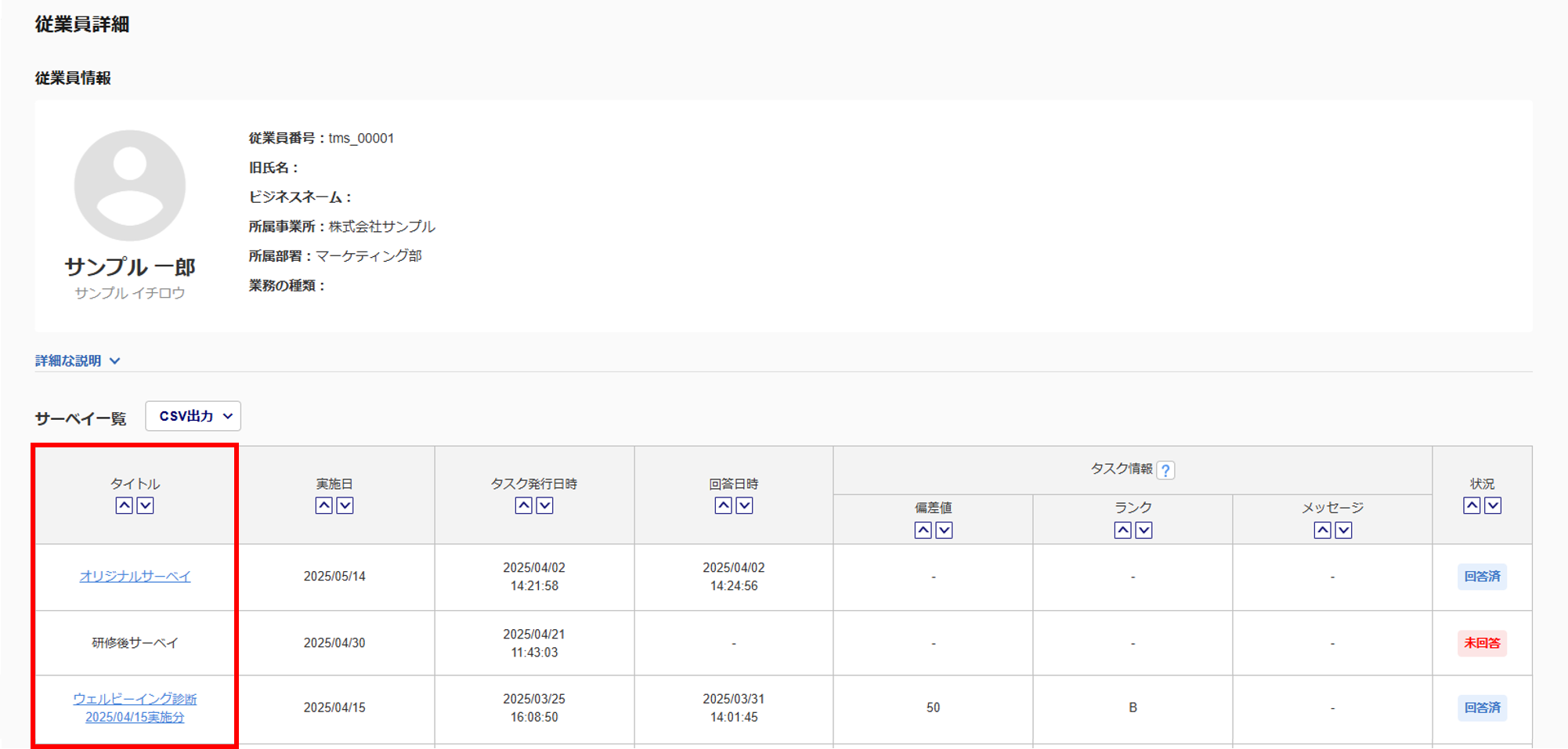Open the CSV出力 dropdown
The height and width of the screenshot is (749, 1568).
[x=193, y=416]
